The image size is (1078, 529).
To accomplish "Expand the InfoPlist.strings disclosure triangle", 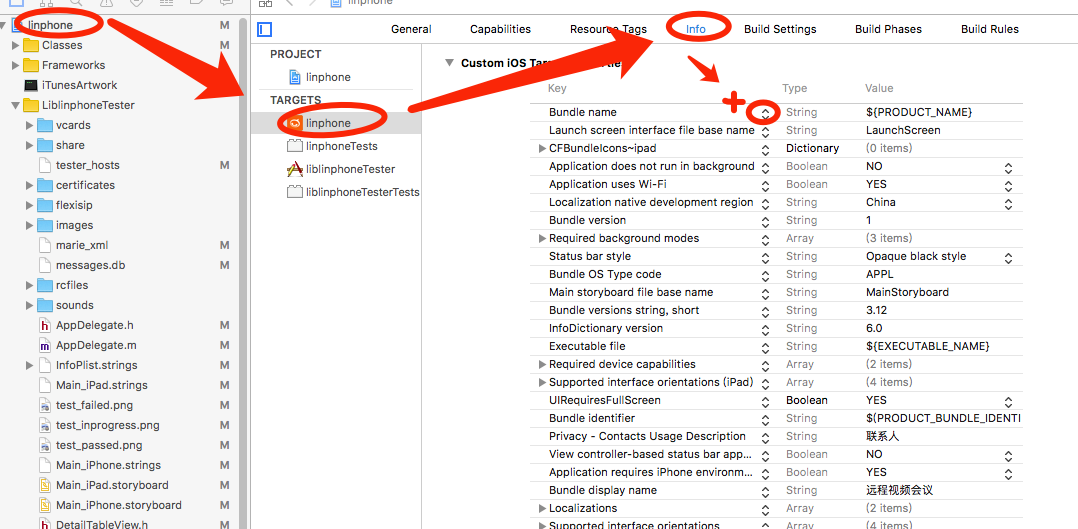I will 29,365.
